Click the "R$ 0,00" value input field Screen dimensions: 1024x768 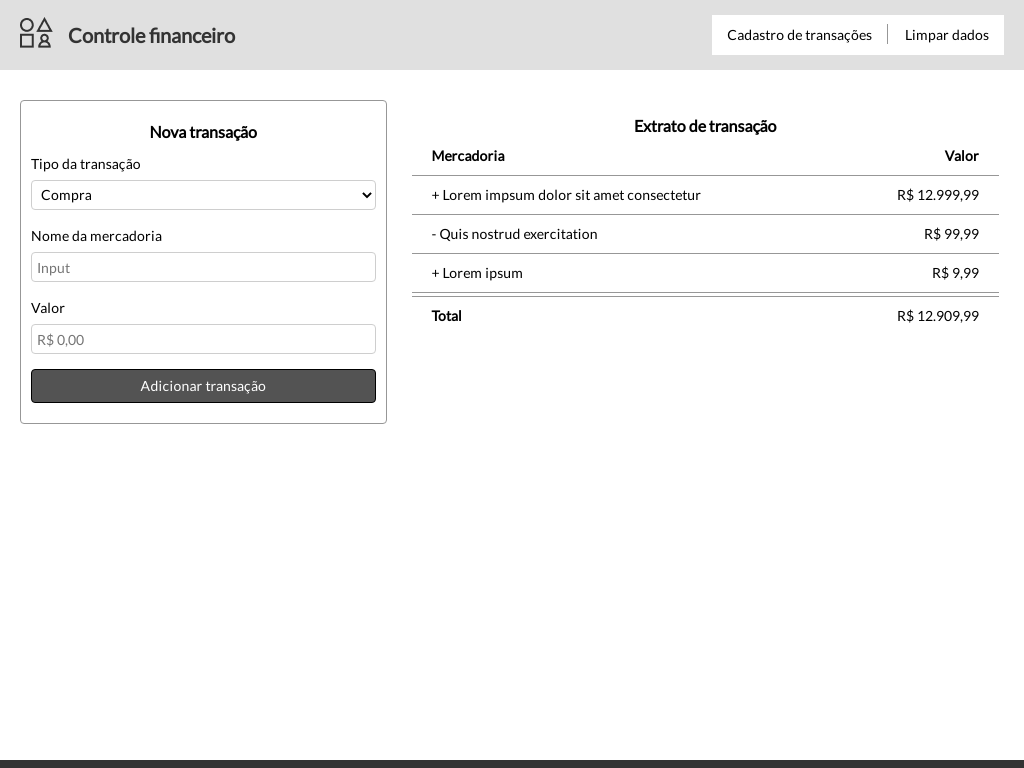click(203, 339)
